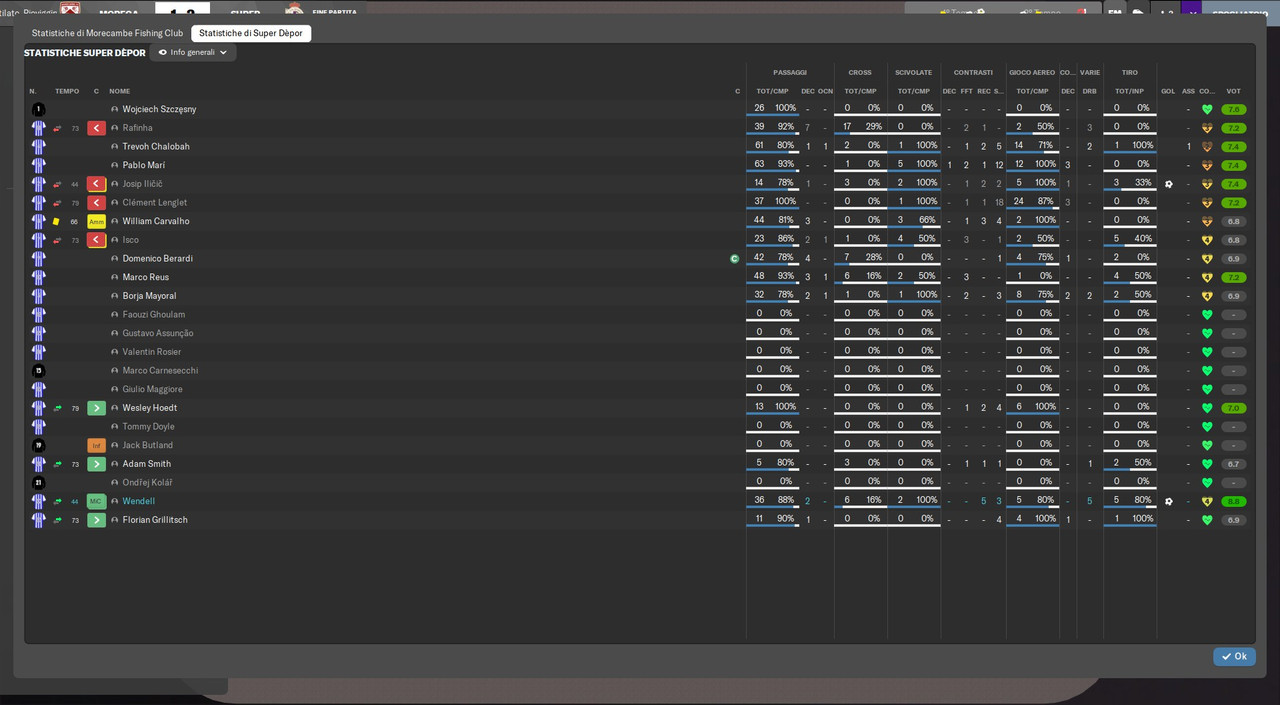This screenshot has height=705, width=1280.
Task: Click Trevoh Chalobah's passing completion bar
Action: [x=772, y=153]
